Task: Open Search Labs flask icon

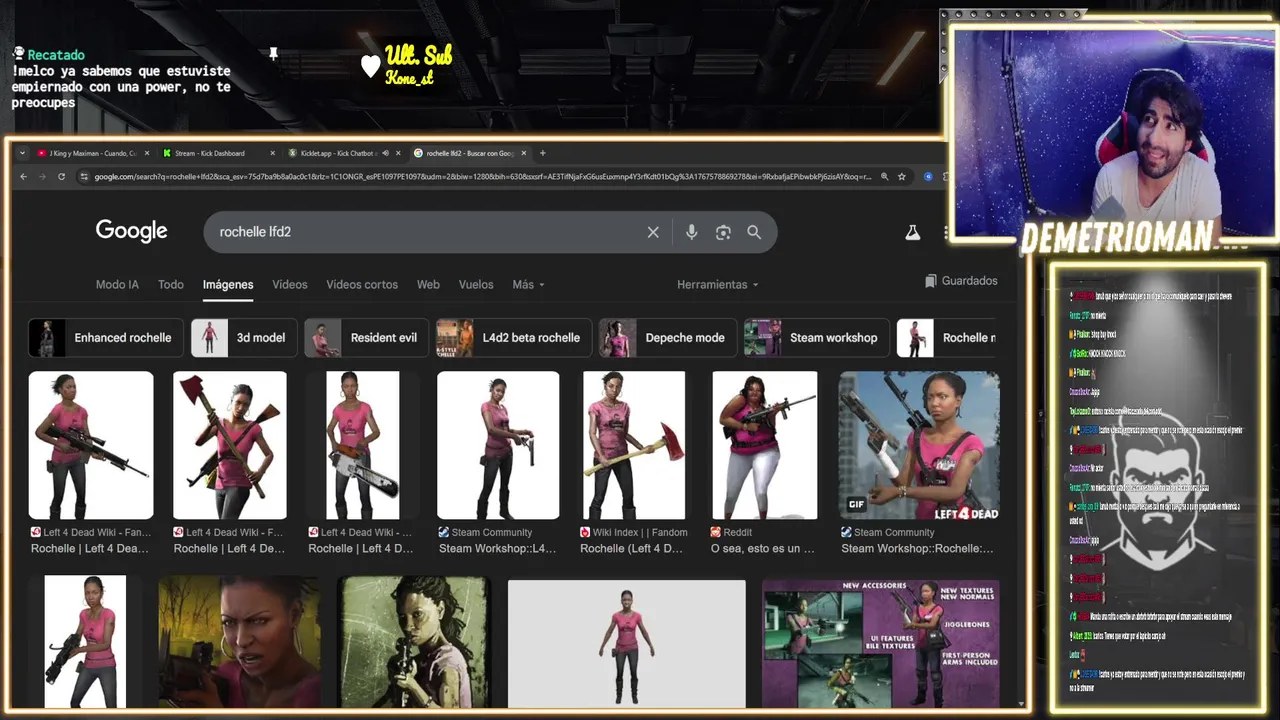Action: point(912,232)
